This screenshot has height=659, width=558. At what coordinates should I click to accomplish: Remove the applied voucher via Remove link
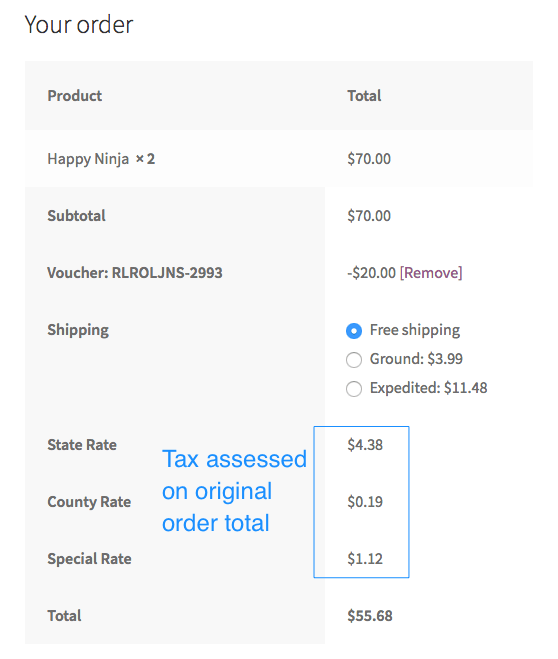pyautogui.click(x=431, y=273)
